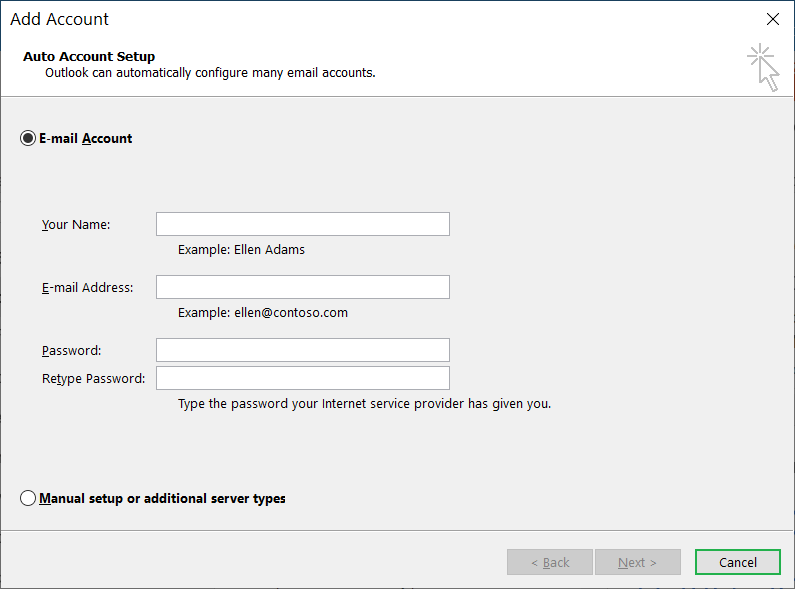Click the Retype Password label
The height and width of the screenshot is (589, 795).
click(93, 379)
